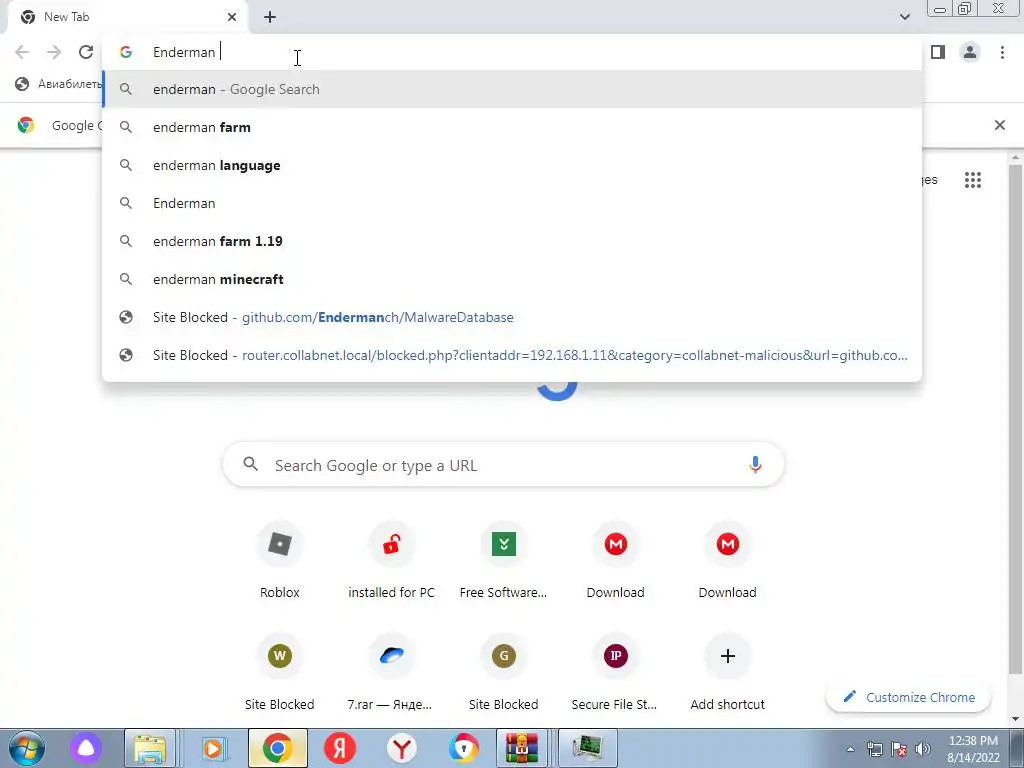The image size is (1024, 768).
Task: Open the installed for PC shortcut
Action: point(391,562)
